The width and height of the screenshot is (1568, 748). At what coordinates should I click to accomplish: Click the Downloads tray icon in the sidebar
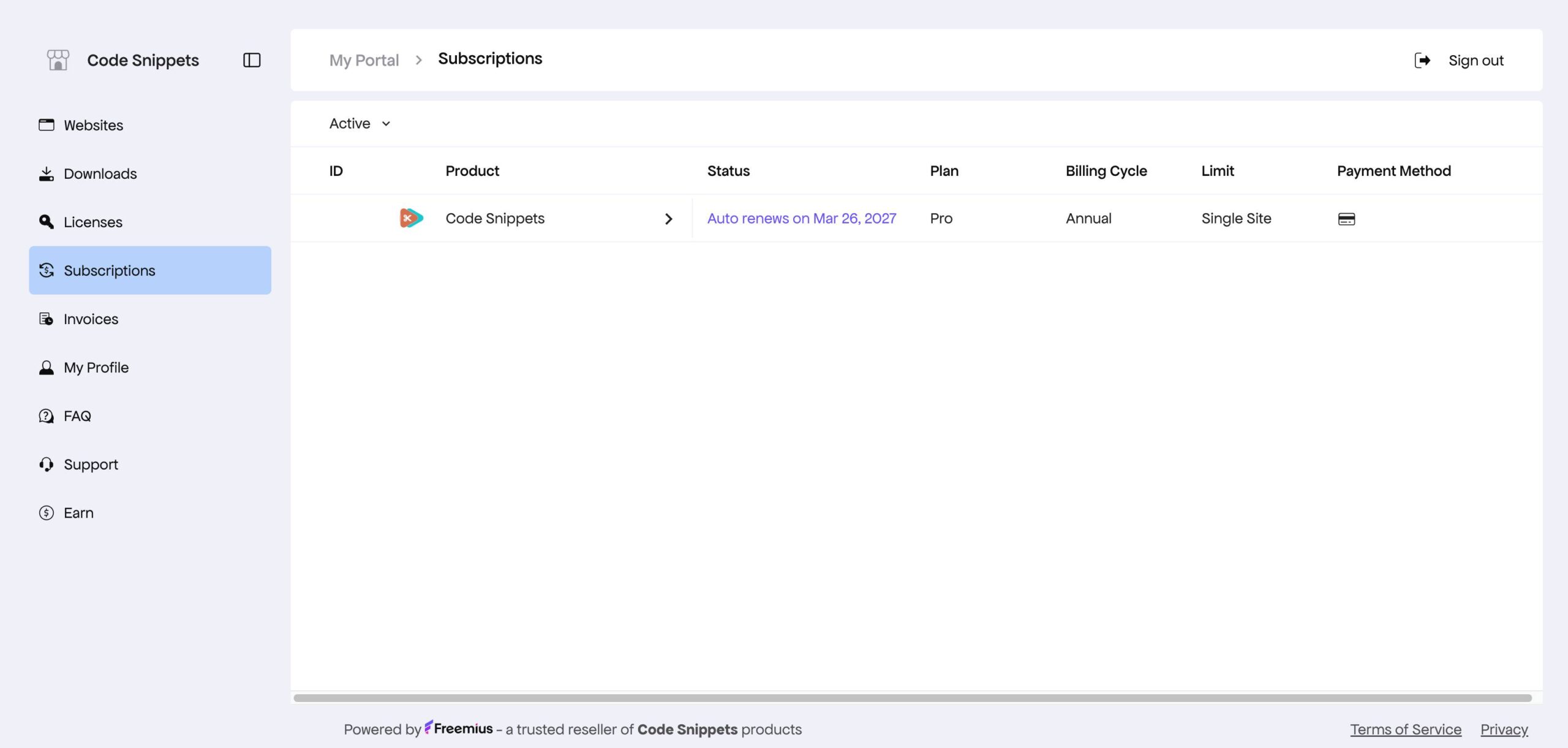[47, 174]
